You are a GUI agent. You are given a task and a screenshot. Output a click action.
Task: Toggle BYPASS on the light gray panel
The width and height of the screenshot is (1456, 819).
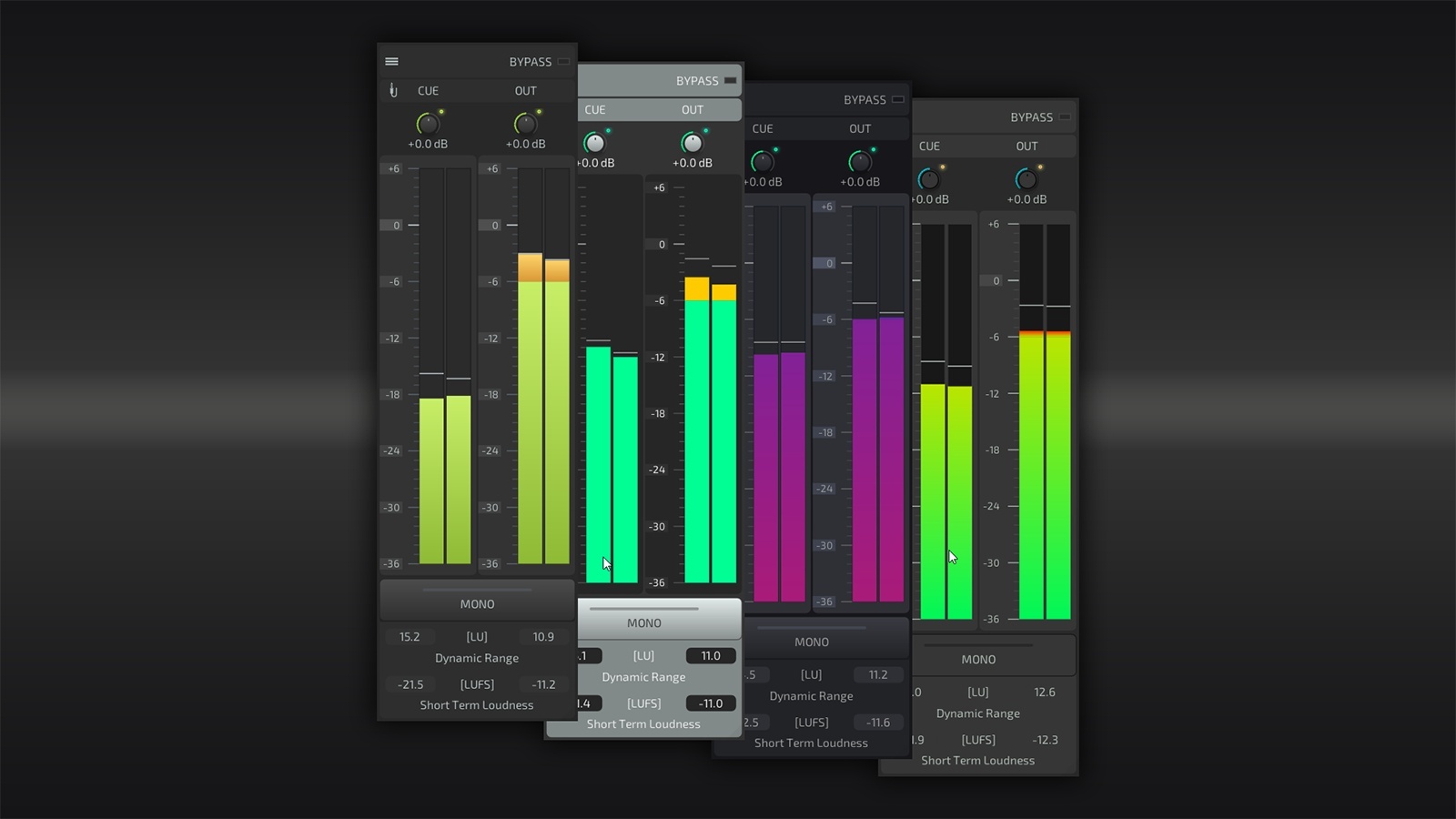click(730, 81)
